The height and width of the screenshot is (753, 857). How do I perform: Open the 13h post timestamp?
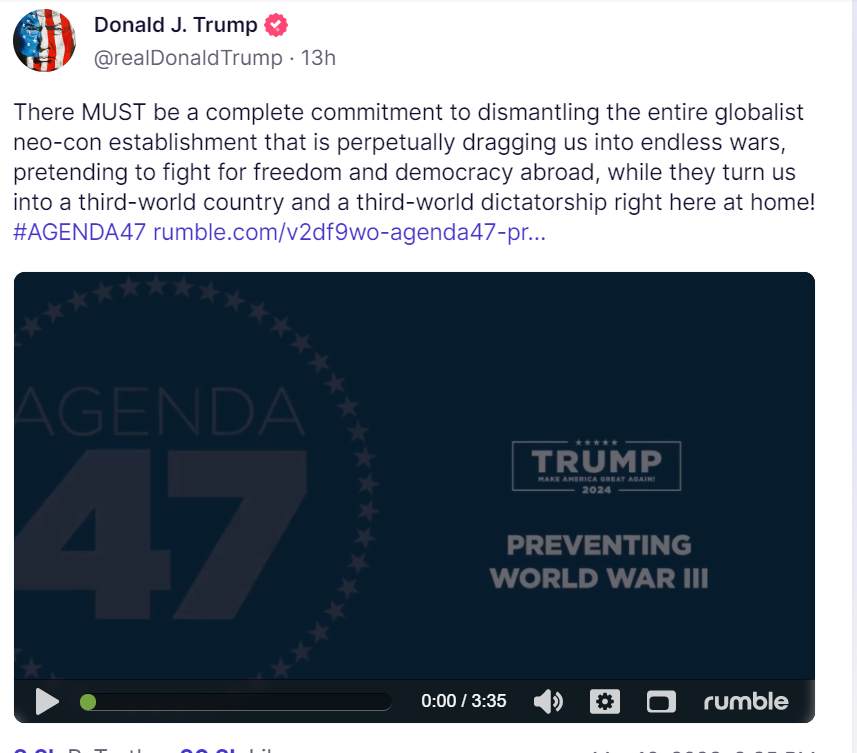(318, 58)
